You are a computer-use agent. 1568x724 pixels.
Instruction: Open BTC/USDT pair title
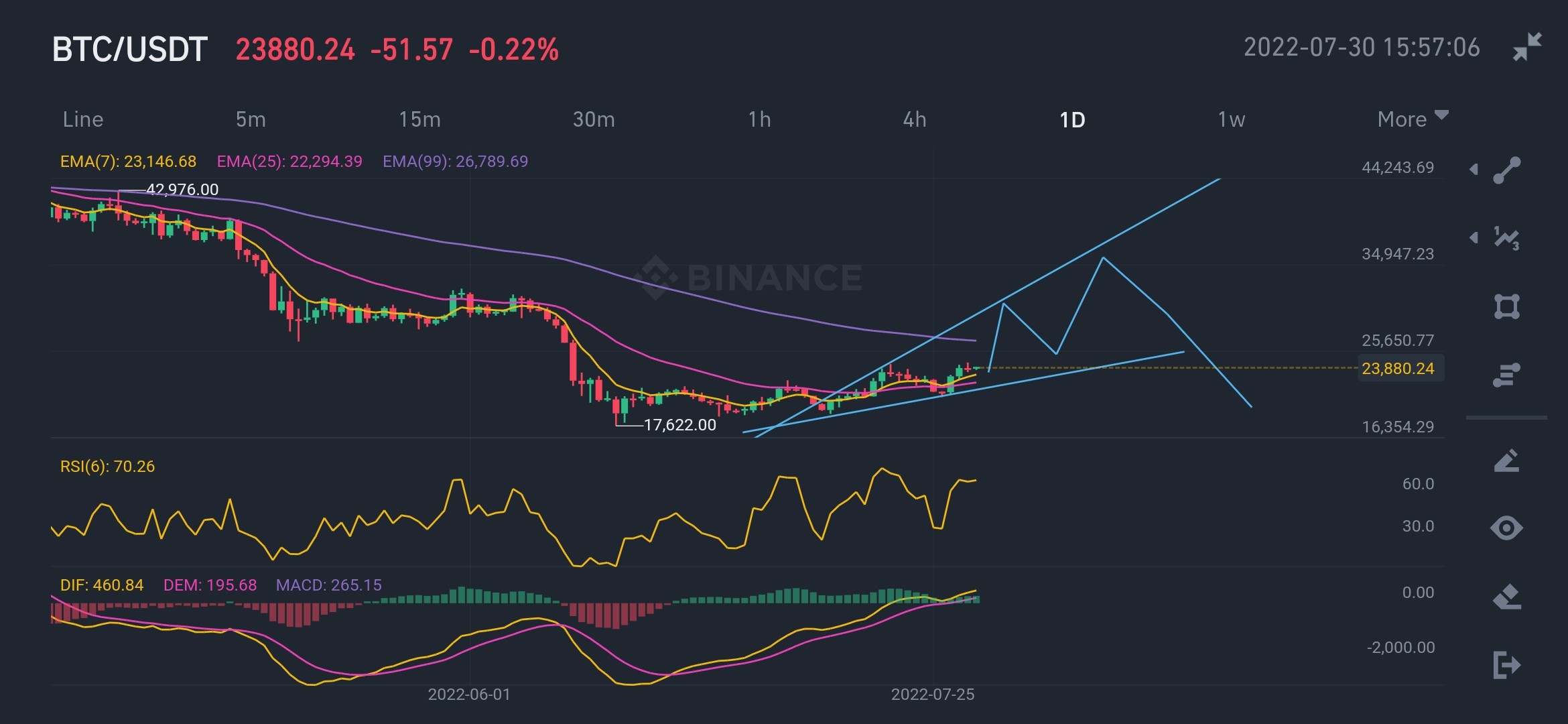point(130,50)
